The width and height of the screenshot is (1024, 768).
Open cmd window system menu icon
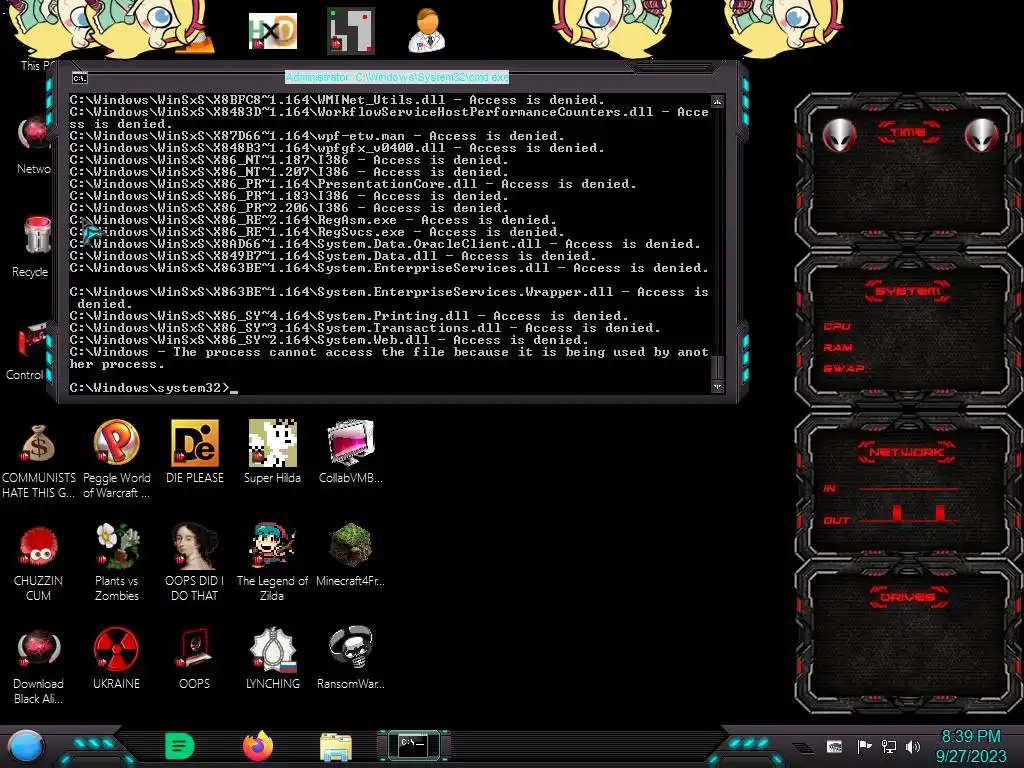click(80, 78)
